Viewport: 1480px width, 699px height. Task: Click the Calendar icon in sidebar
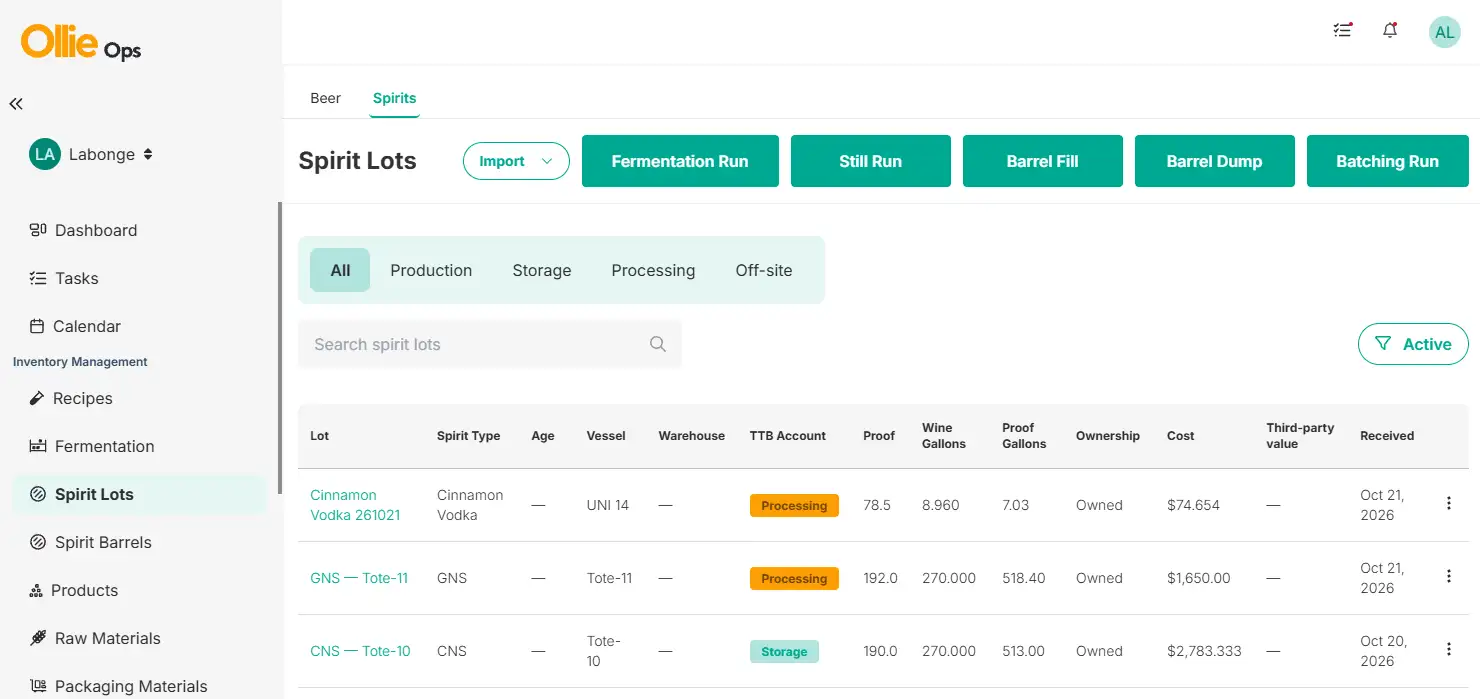click(x=37, y=326)
